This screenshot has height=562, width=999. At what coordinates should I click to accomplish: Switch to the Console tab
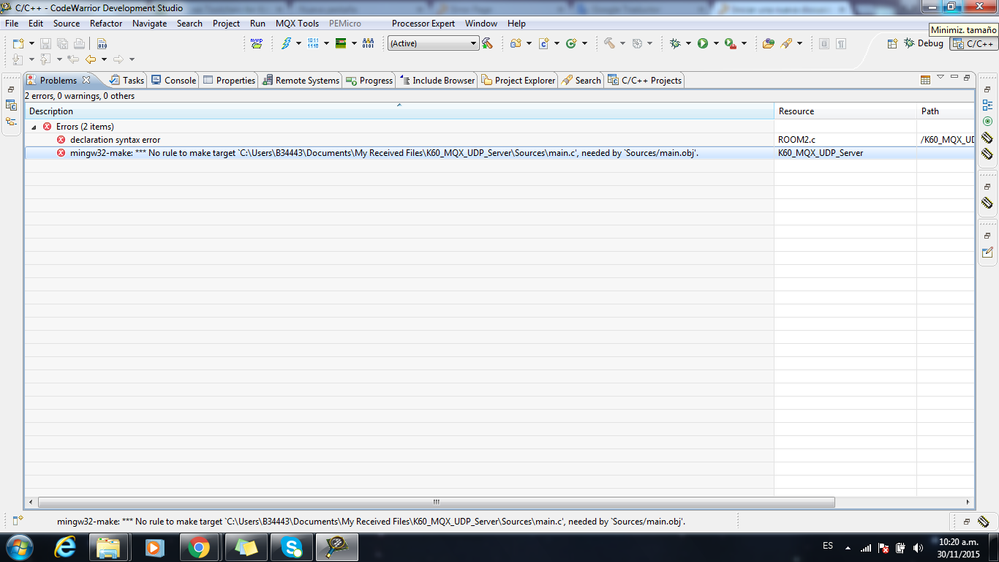tap(173, 80)
